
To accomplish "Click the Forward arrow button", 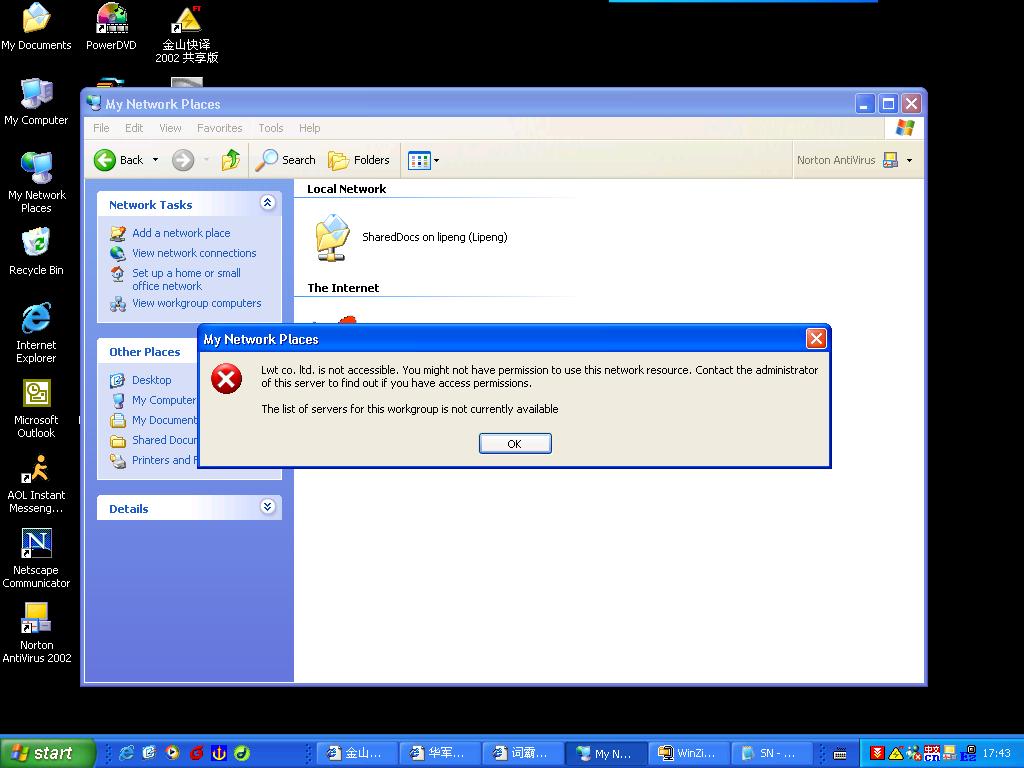I will pyautogui.click(x=183, y=160).
